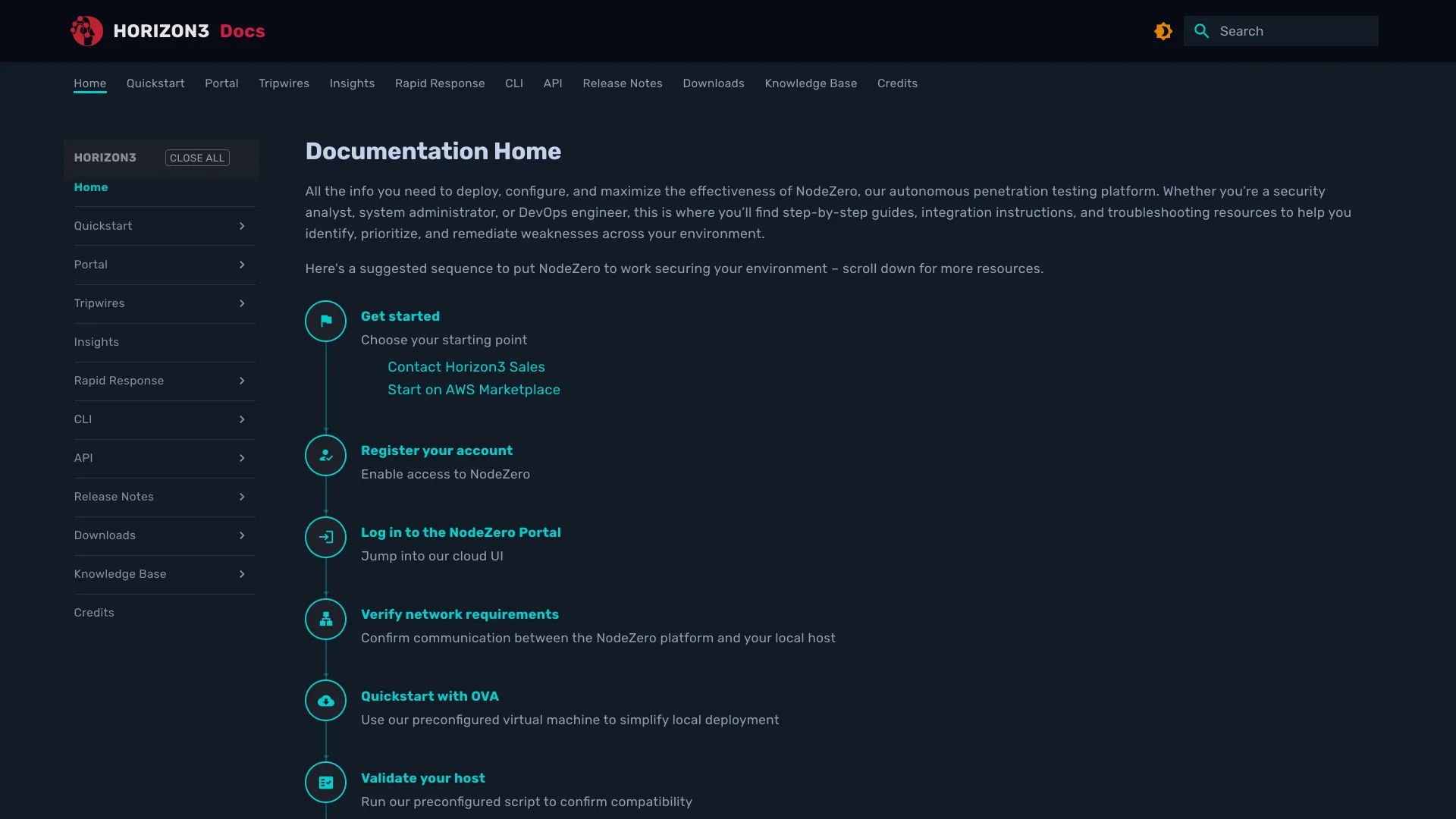Click the CLOSE ALL button
The height and width of the screenshot is (819, 1456).
(197, 158)
